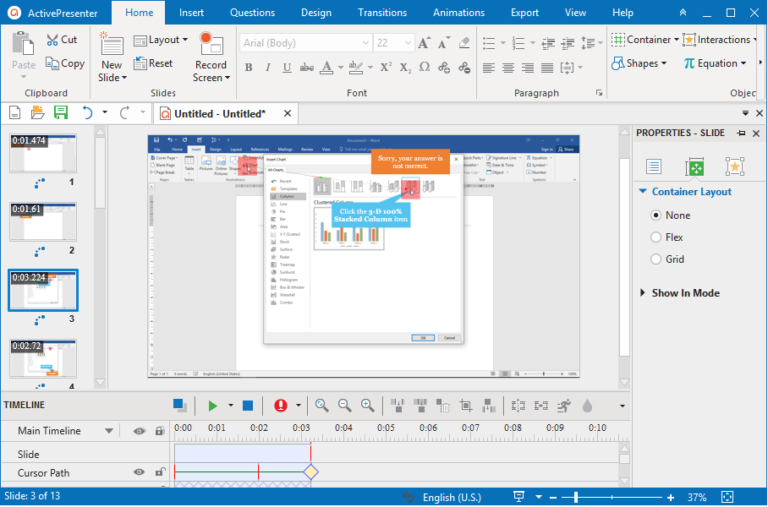Image resolution: width=768 pixels, height=507 pixels.
Task: Toggle Main Timeline visibility eye icon
Action: tap(139, 431)
